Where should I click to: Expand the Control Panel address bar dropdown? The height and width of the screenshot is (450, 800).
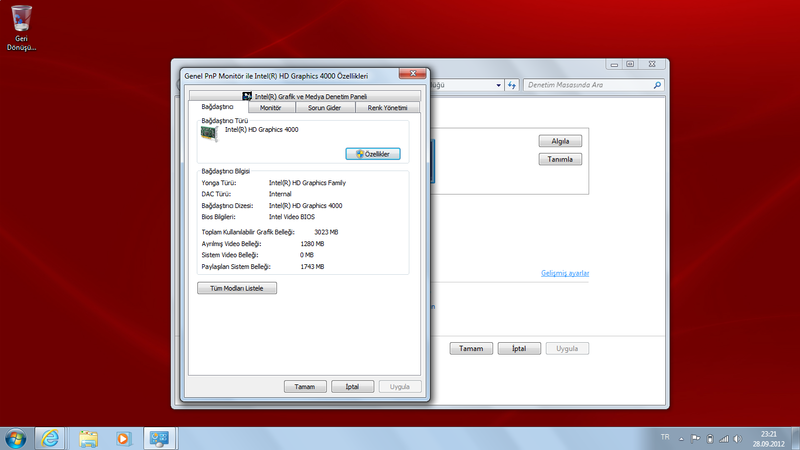click(498, 85)
